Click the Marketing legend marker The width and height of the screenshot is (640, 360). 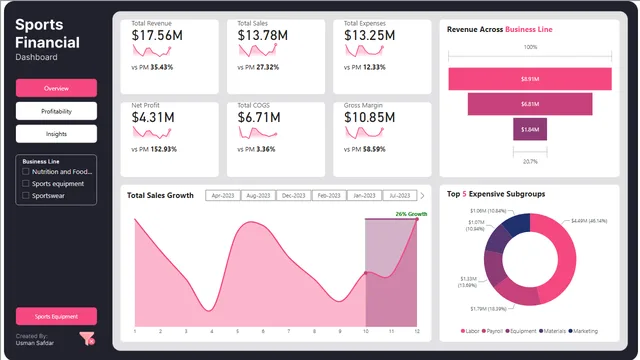coord(570,331)
